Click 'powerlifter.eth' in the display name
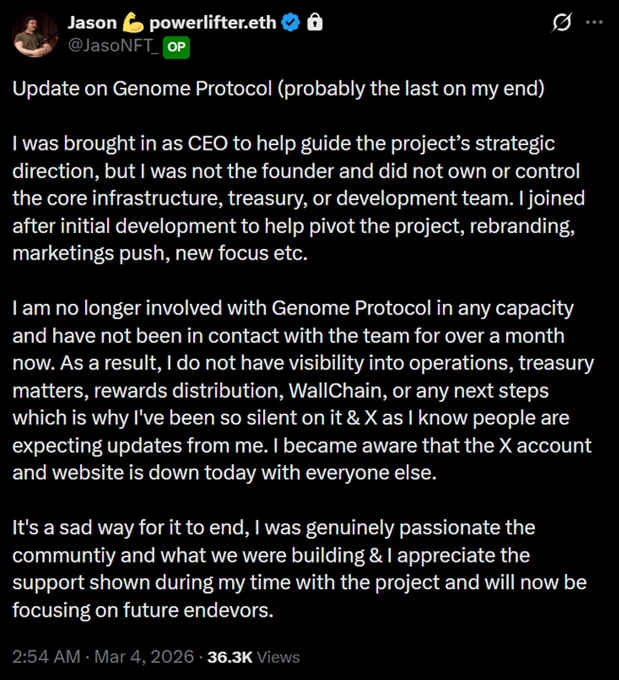619x680 pixels. (213, 23)
